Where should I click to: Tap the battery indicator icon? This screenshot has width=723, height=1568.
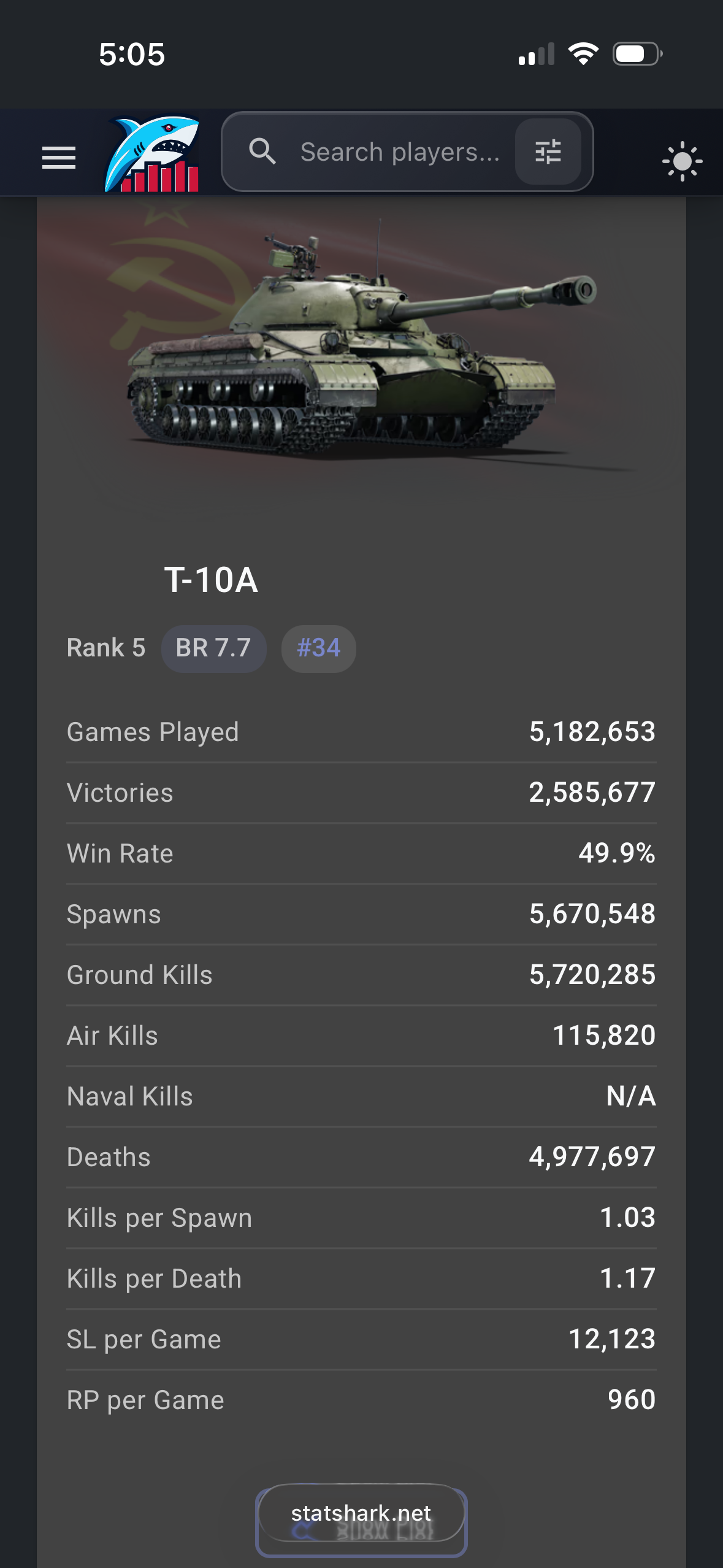click(x=637, y=54)
